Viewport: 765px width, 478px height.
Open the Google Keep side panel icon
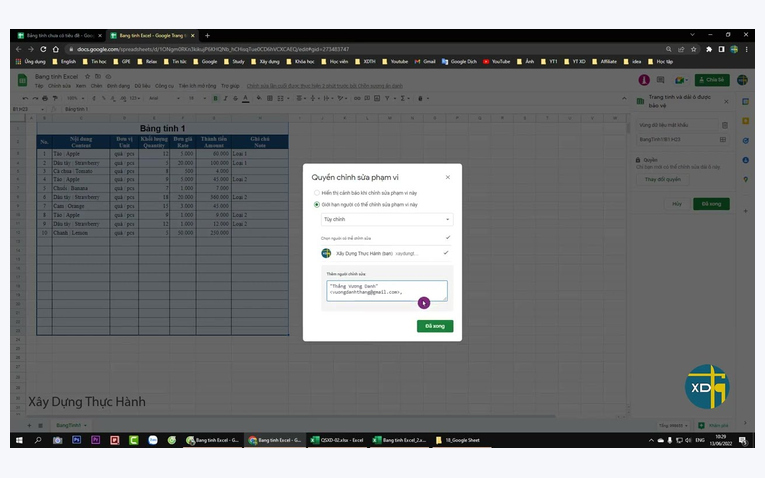(745, 121)
